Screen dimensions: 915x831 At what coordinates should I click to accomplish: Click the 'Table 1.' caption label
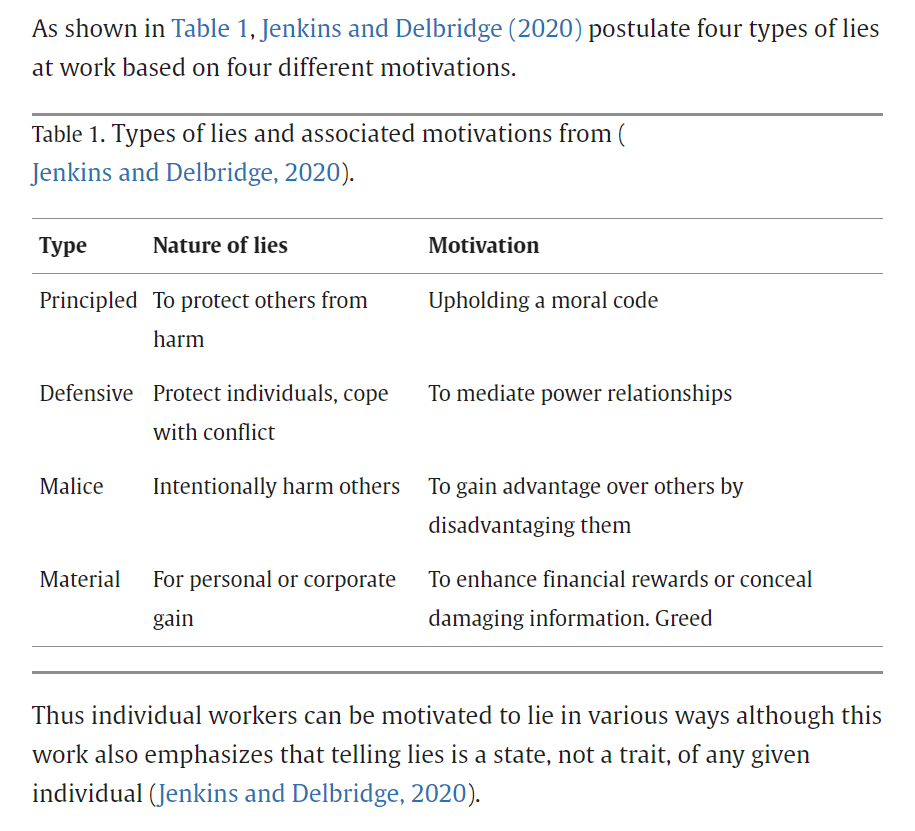click(68, 135)
